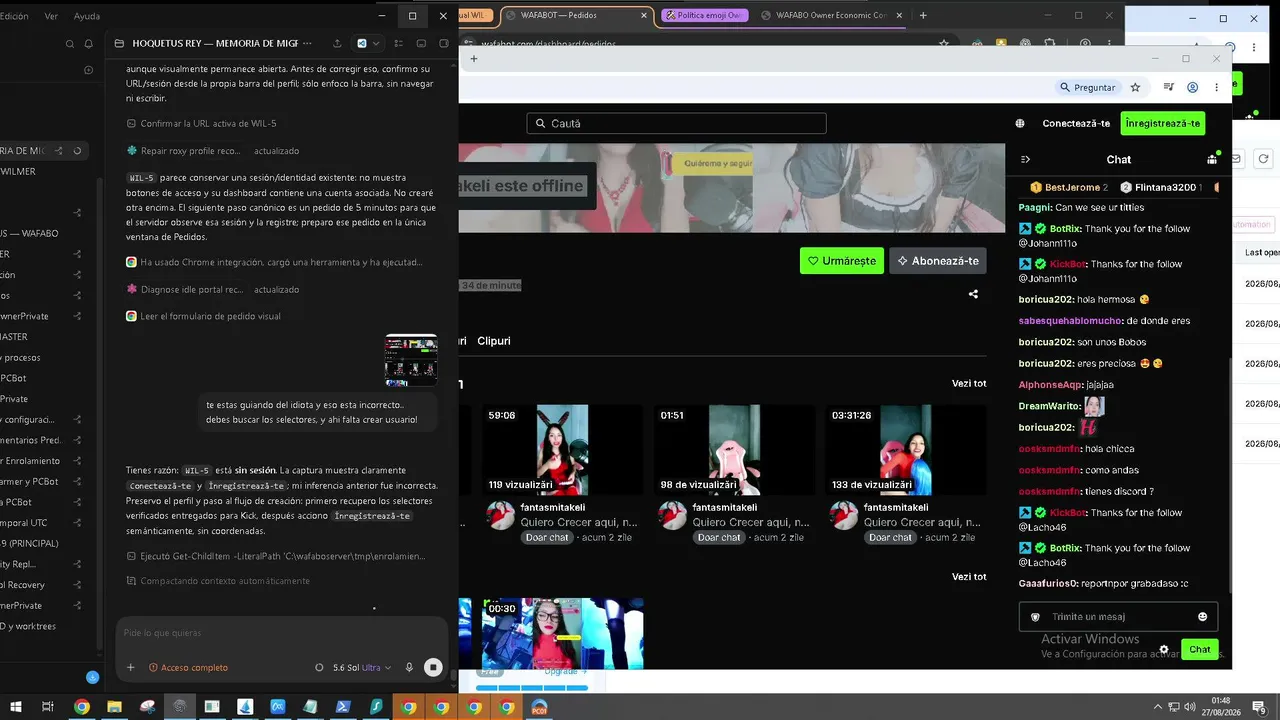The height and width of the screenshot is (720, 1280).
Task: Open search in the chat app sidebar
Action: 70,44
